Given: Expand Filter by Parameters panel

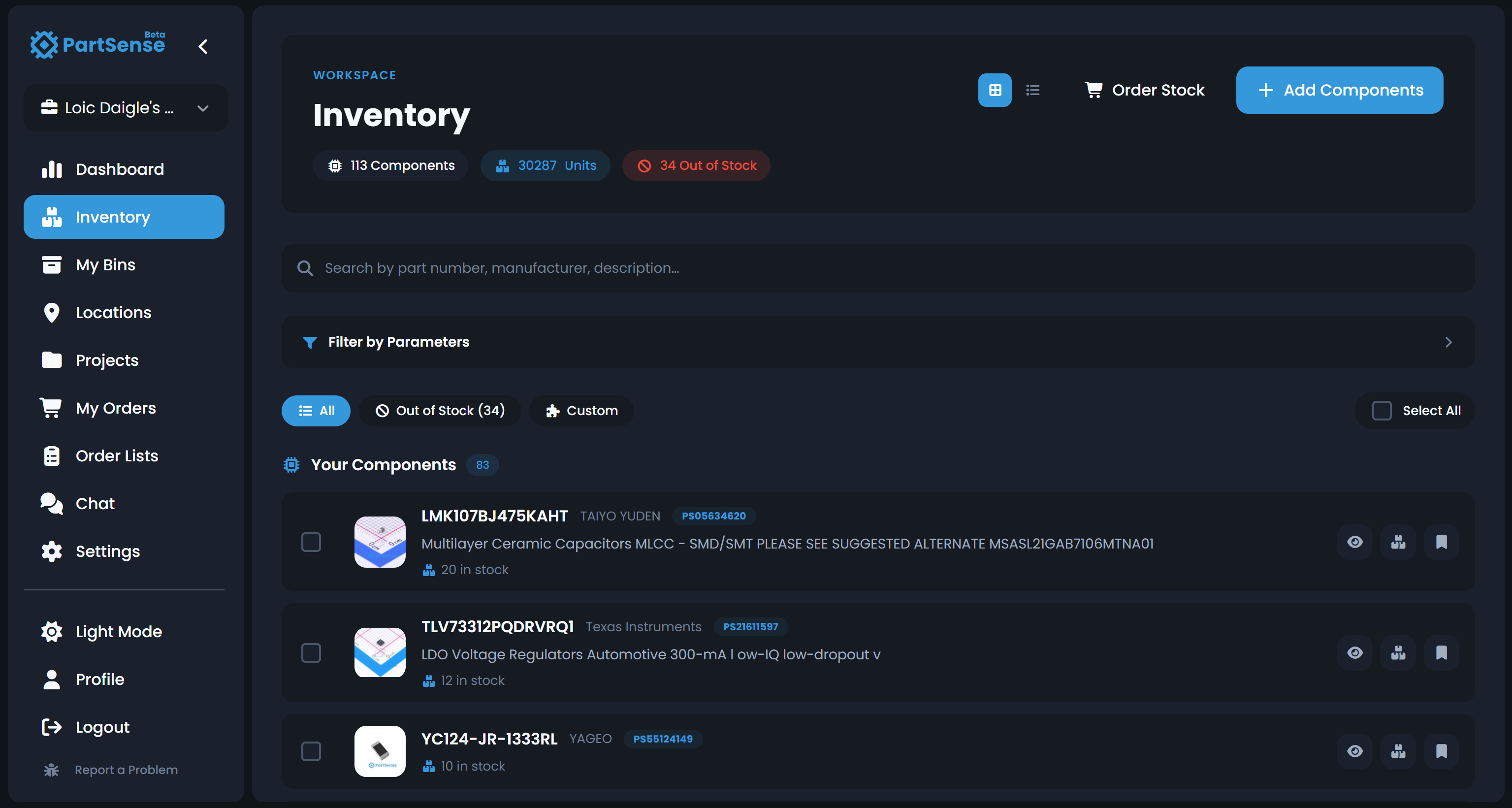Looking at the screenshot, I should [878, 342].
